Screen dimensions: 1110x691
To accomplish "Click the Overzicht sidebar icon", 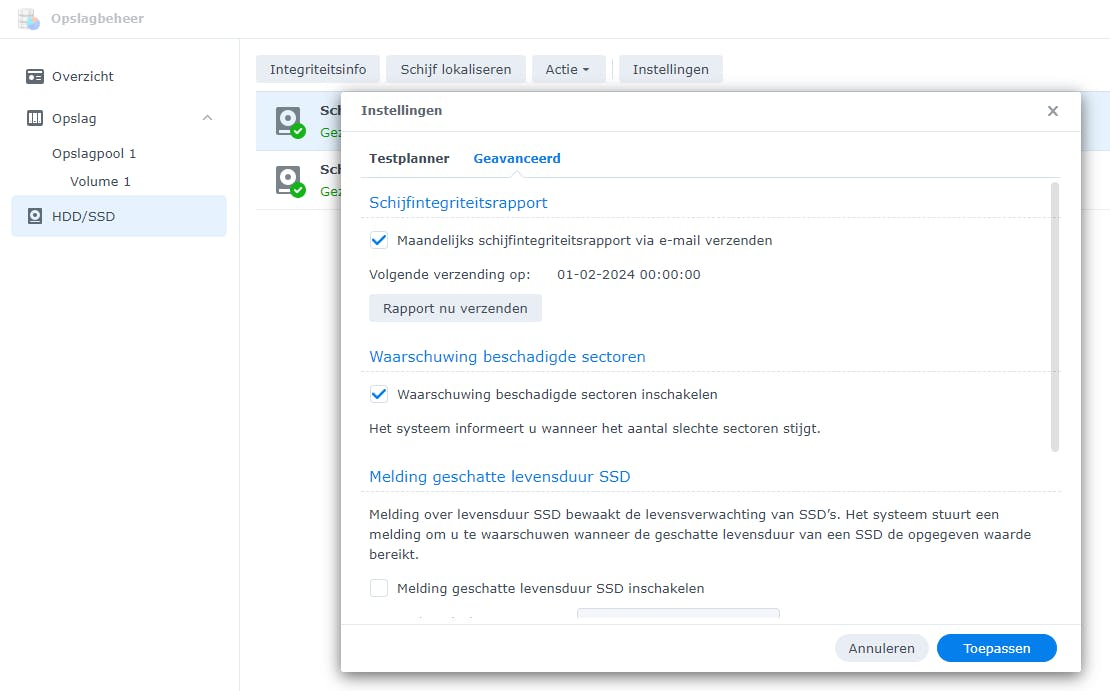I will pos(35,76).
